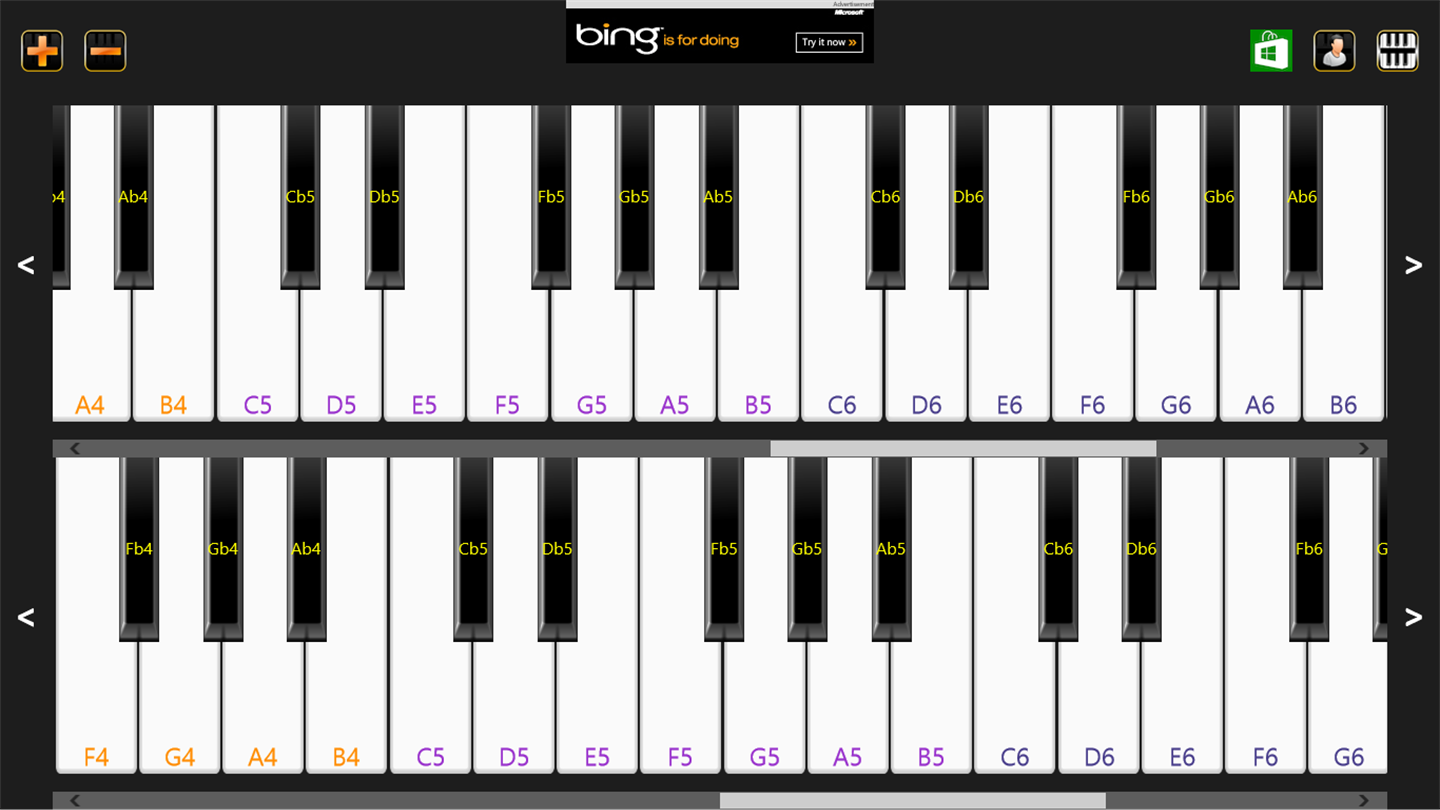Click upper scrollbar left arrow
This screenshot has height=810, width=1440.
(x=75, y=449)
